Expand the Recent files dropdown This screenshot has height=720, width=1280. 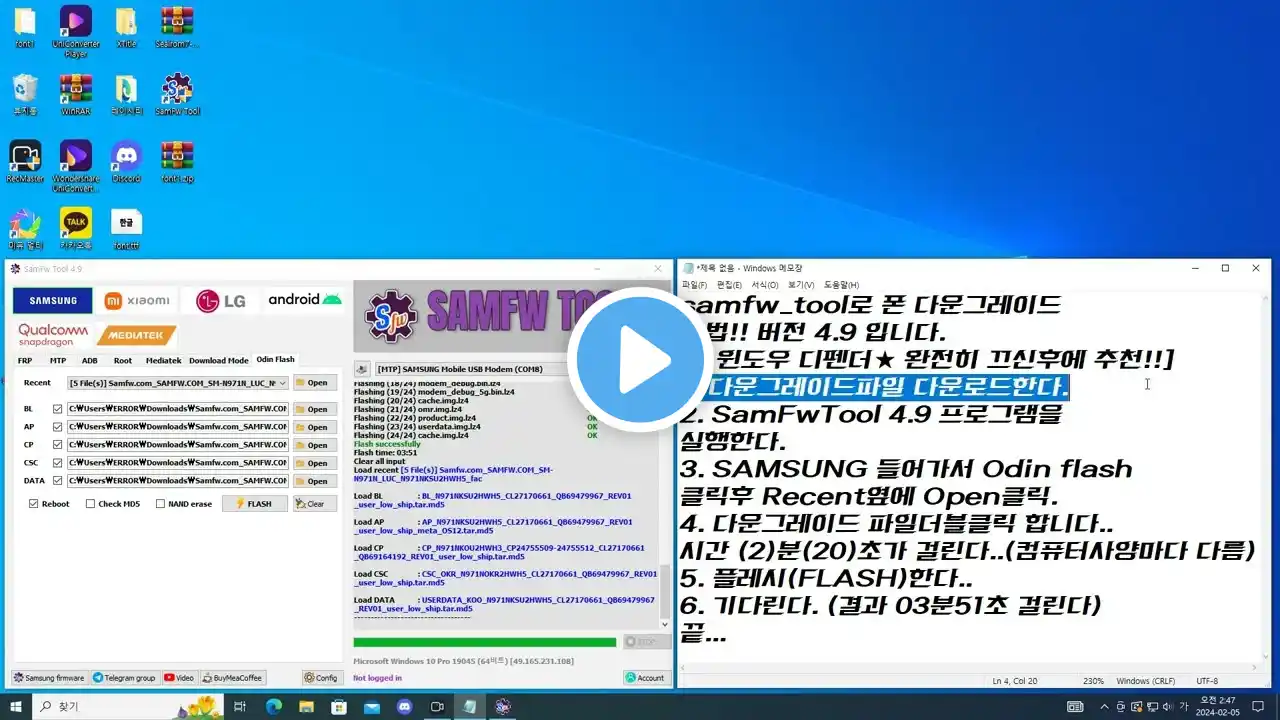coord(283,383)
